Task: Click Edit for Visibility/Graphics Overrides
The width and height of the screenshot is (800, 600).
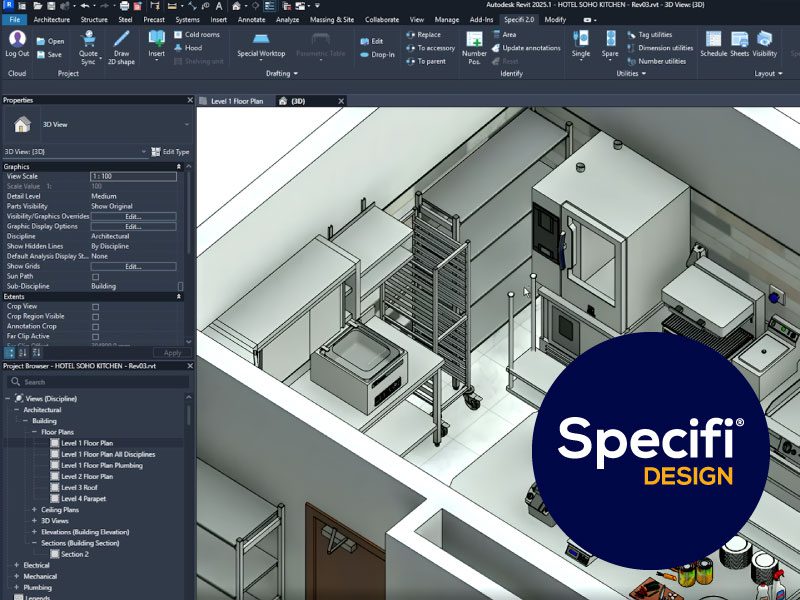Action: [133, 216]
